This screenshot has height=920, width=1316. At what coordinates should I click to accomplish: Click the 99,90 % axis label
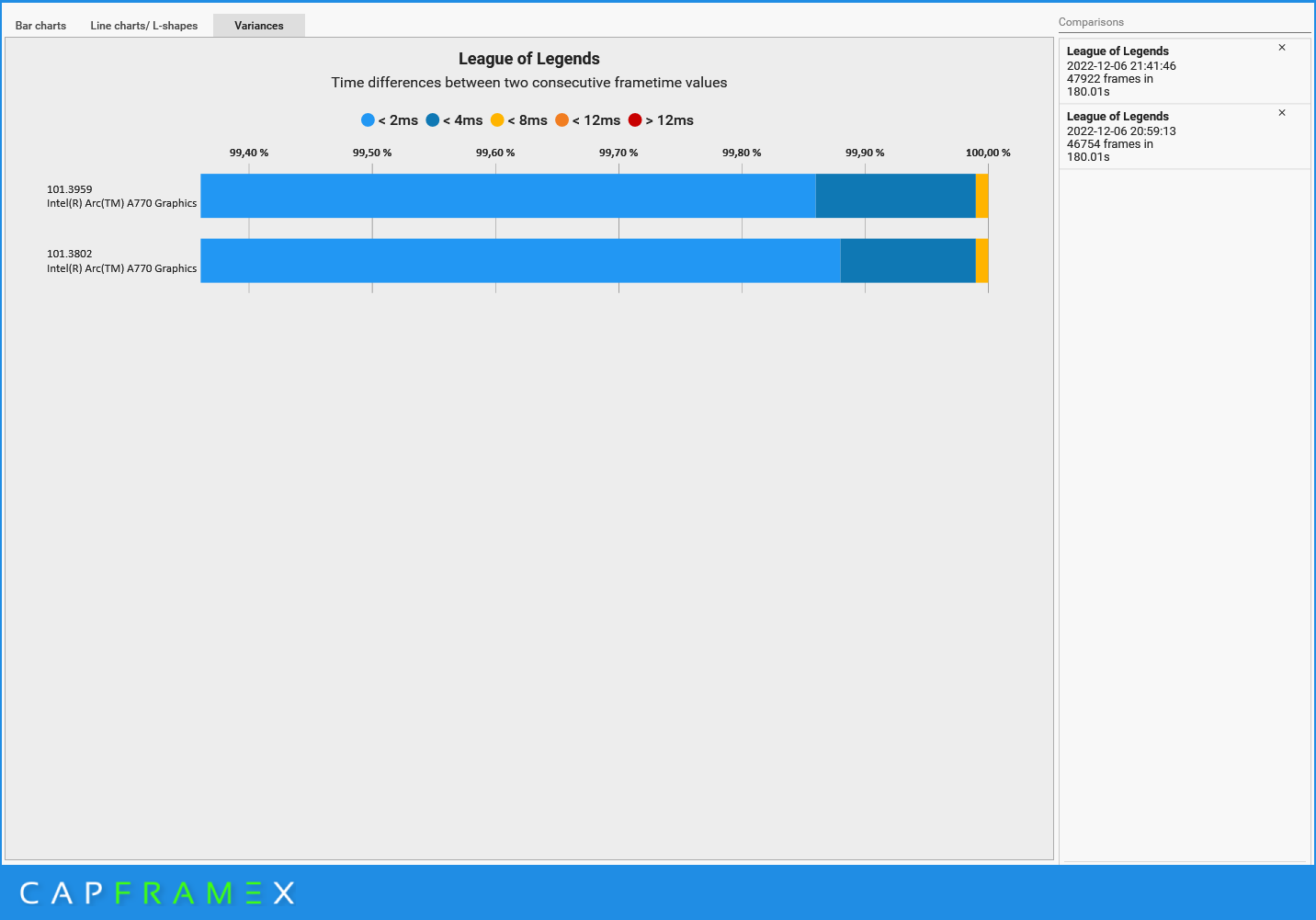(x=865, y=153)
